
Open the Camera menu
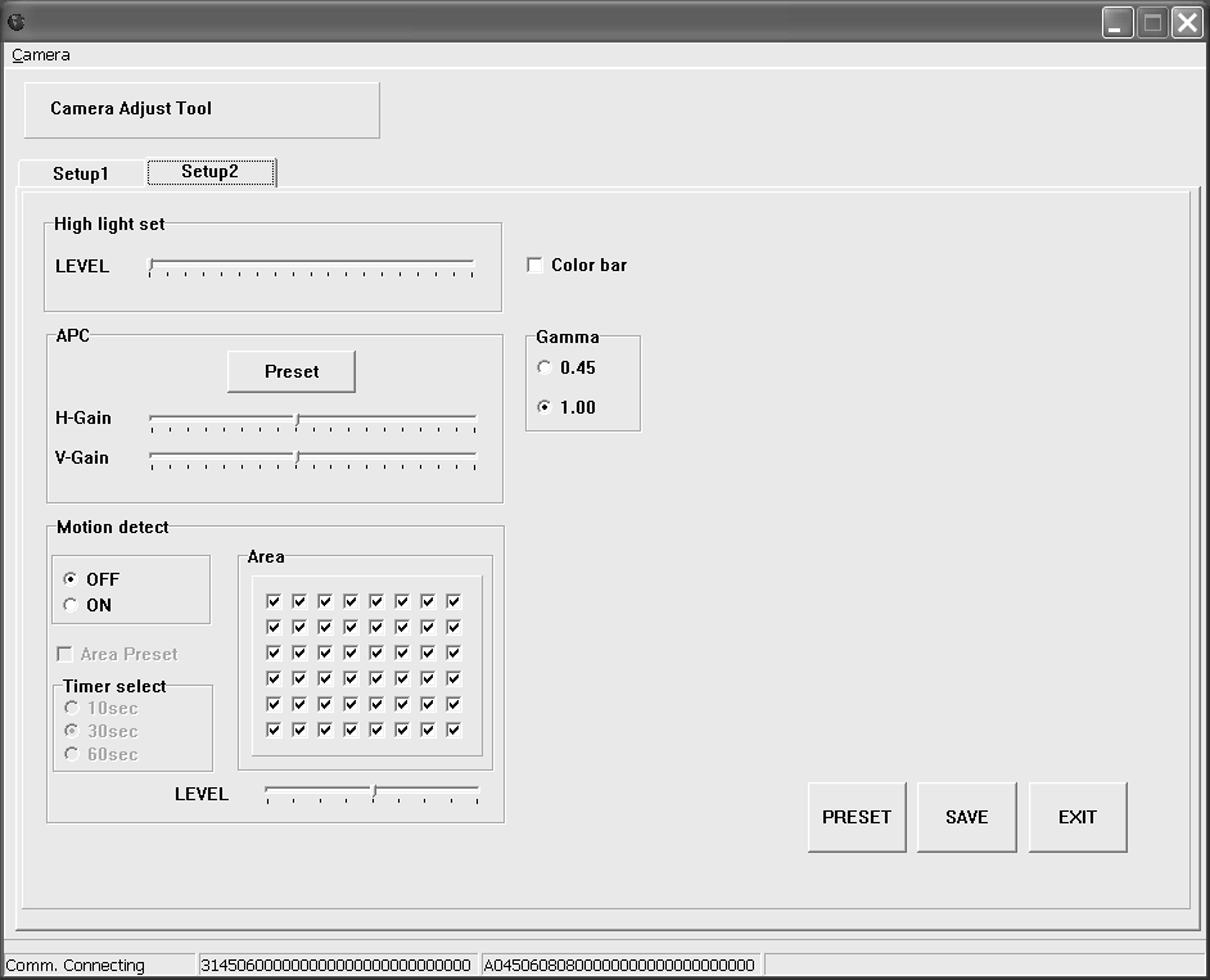point(41,55)
